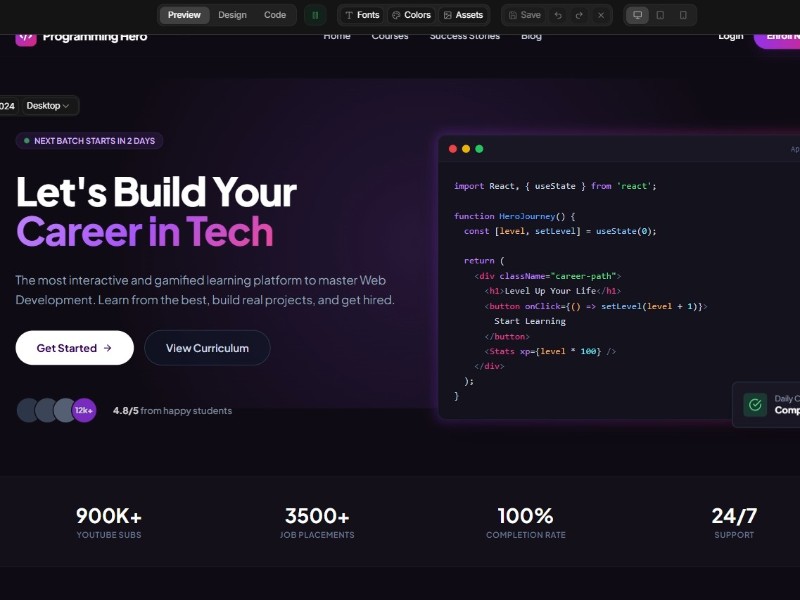Viewport: 800px width, 600px height.
Task: Switch to the Code tab
Action: pyautogui.click(x=275, y=15)
